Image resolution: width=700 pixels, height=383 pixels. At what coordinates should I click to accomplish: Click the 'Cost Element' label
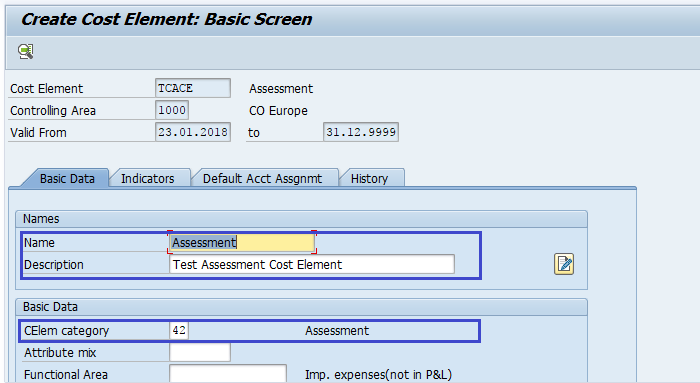[x=46, y=89]
